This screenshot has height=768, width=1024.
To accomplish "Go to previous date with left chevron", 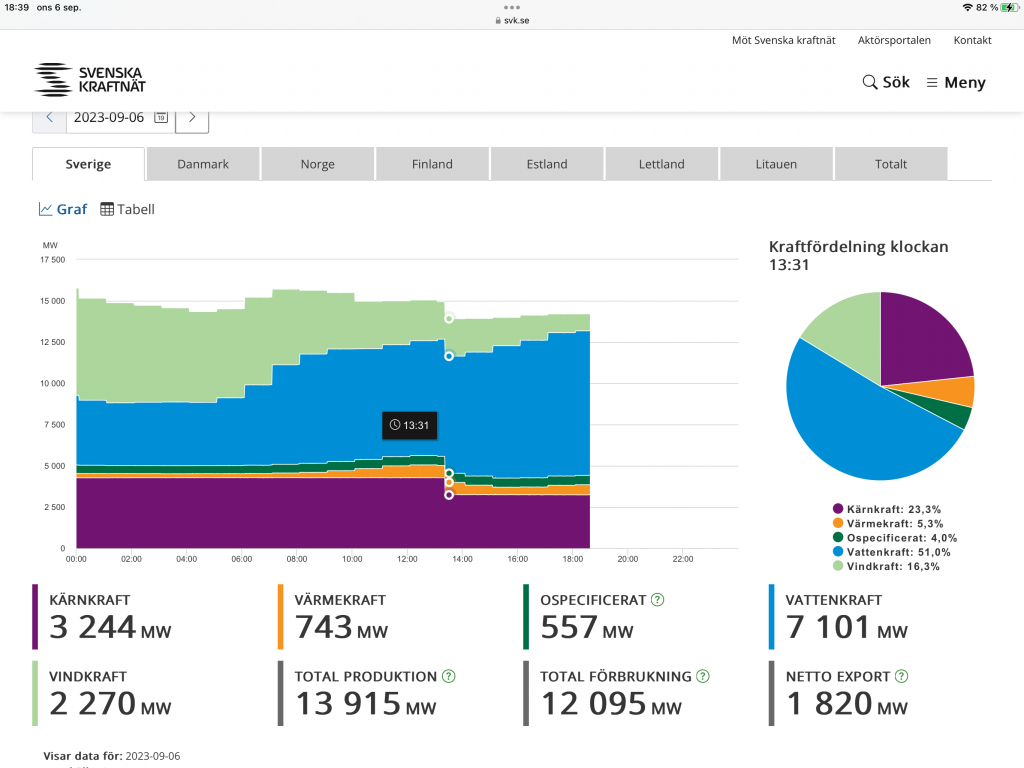I will coord(49,118).
